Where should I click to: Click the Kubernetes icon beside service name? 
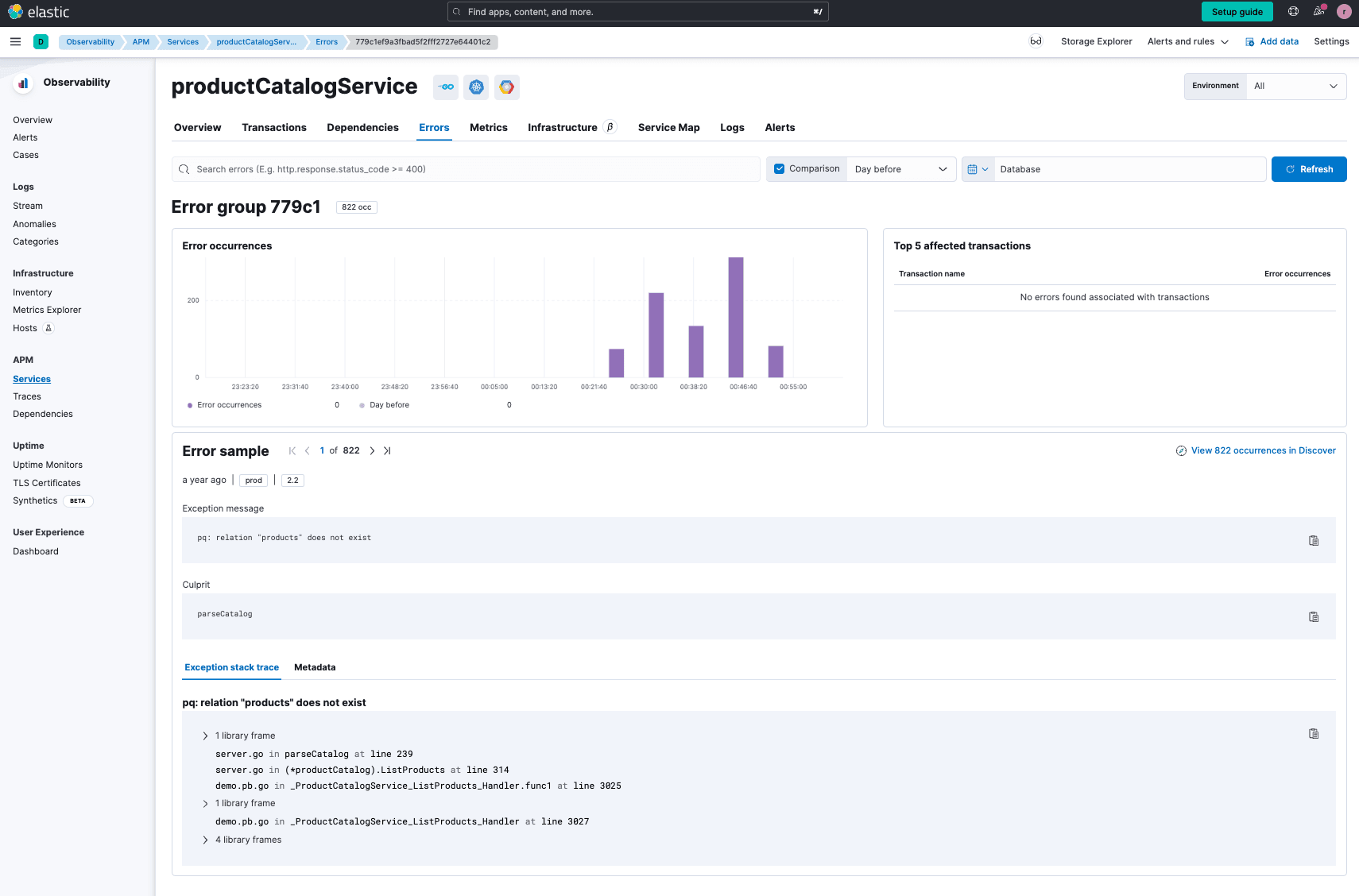pyautogui.click(x=476, y=87)
